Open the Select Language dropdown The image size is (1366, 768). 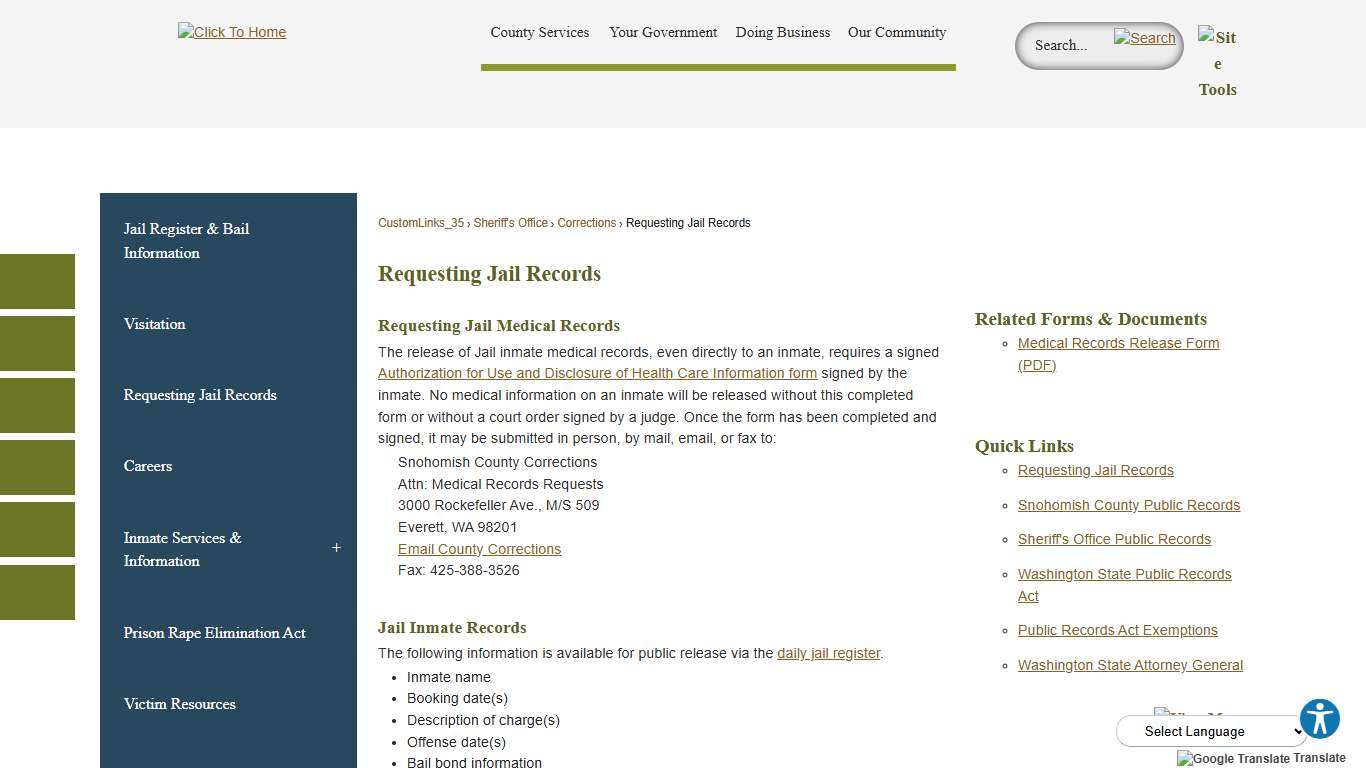click(1211, 731)
